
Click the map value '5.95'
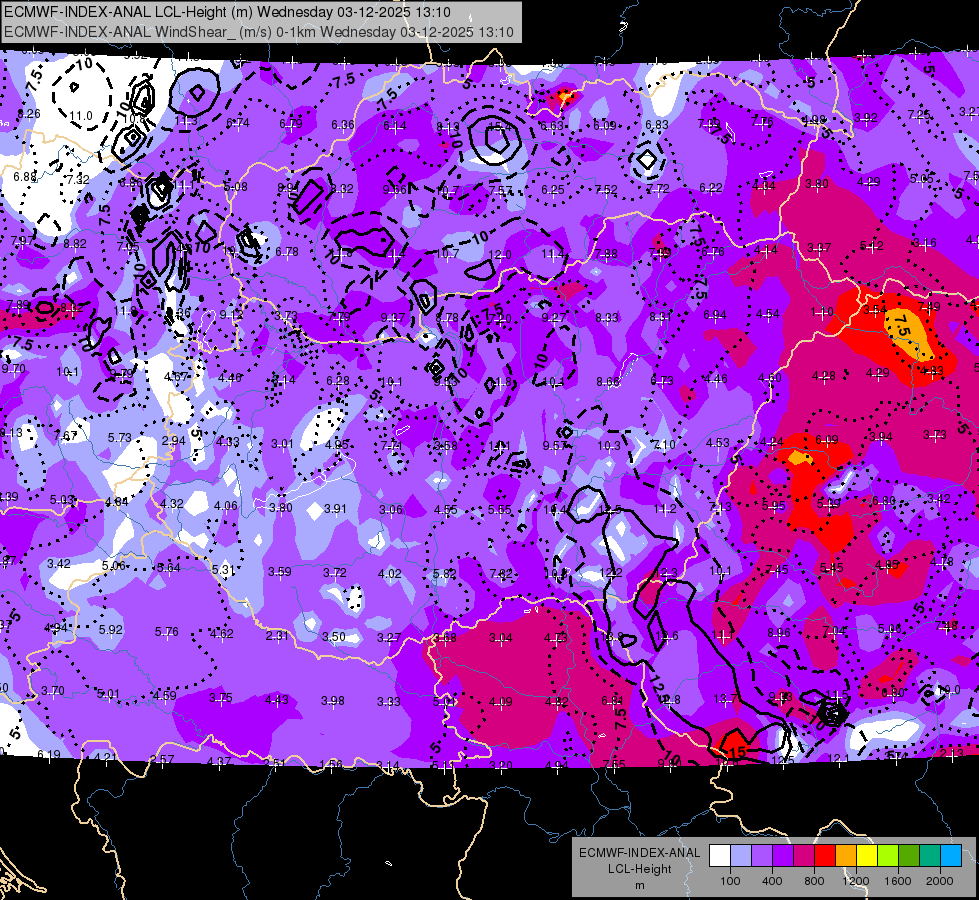pyautogui.click(x=774, y=505)
